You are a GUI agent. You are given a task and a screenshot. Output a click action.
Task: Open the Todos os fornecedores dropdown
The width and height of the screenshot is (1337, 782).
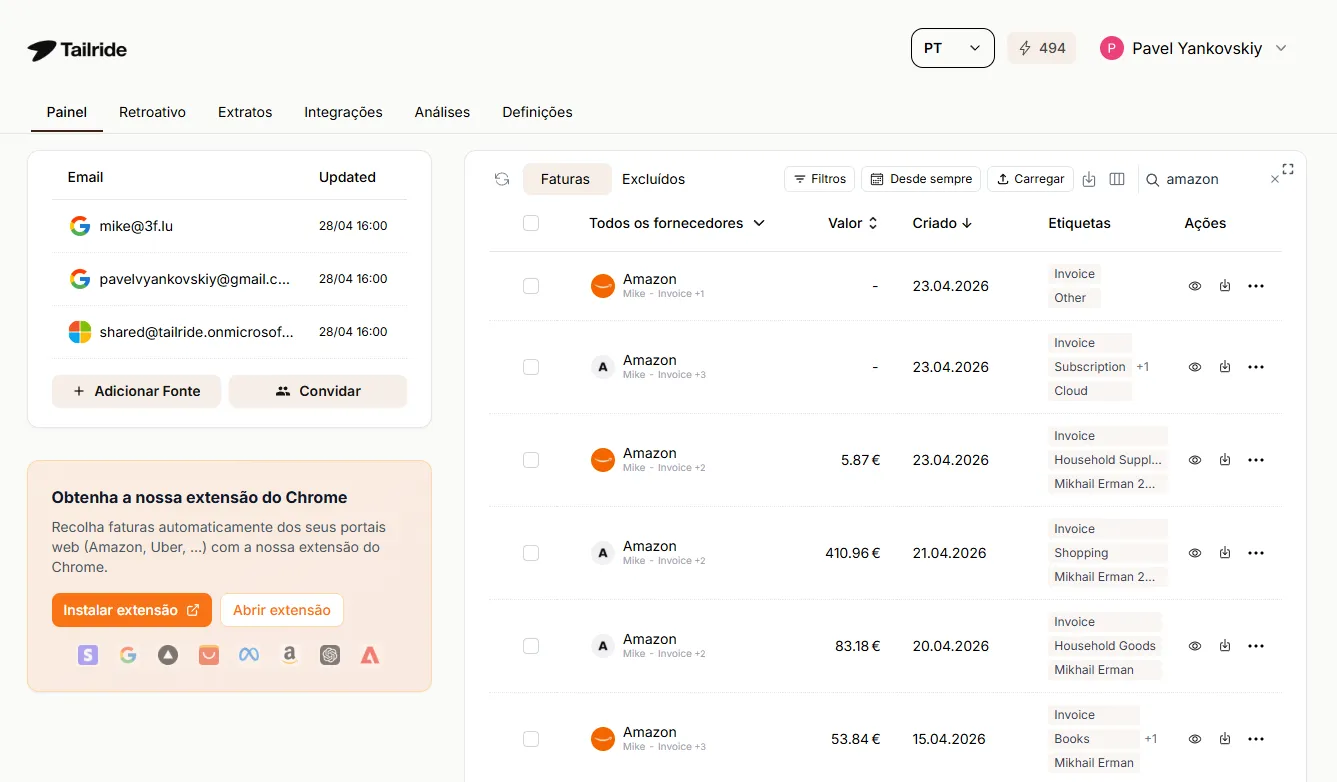pyautogui.click(x=678, y=223)
